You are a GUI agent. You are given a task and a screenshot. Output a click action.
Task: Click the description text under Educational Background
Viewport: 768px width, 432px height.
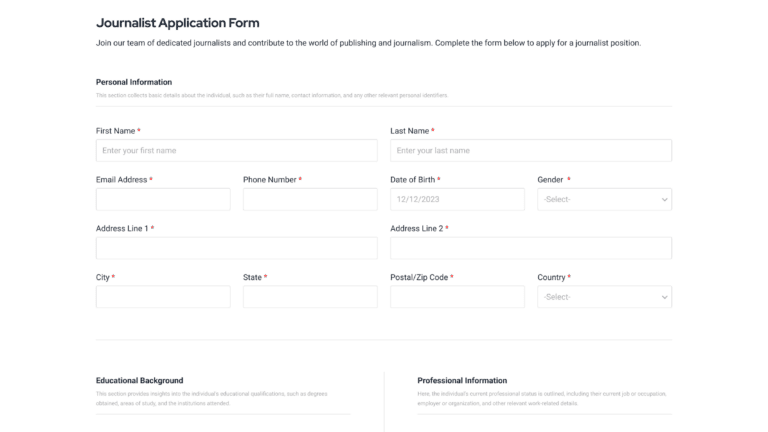(x=212, y=398)
